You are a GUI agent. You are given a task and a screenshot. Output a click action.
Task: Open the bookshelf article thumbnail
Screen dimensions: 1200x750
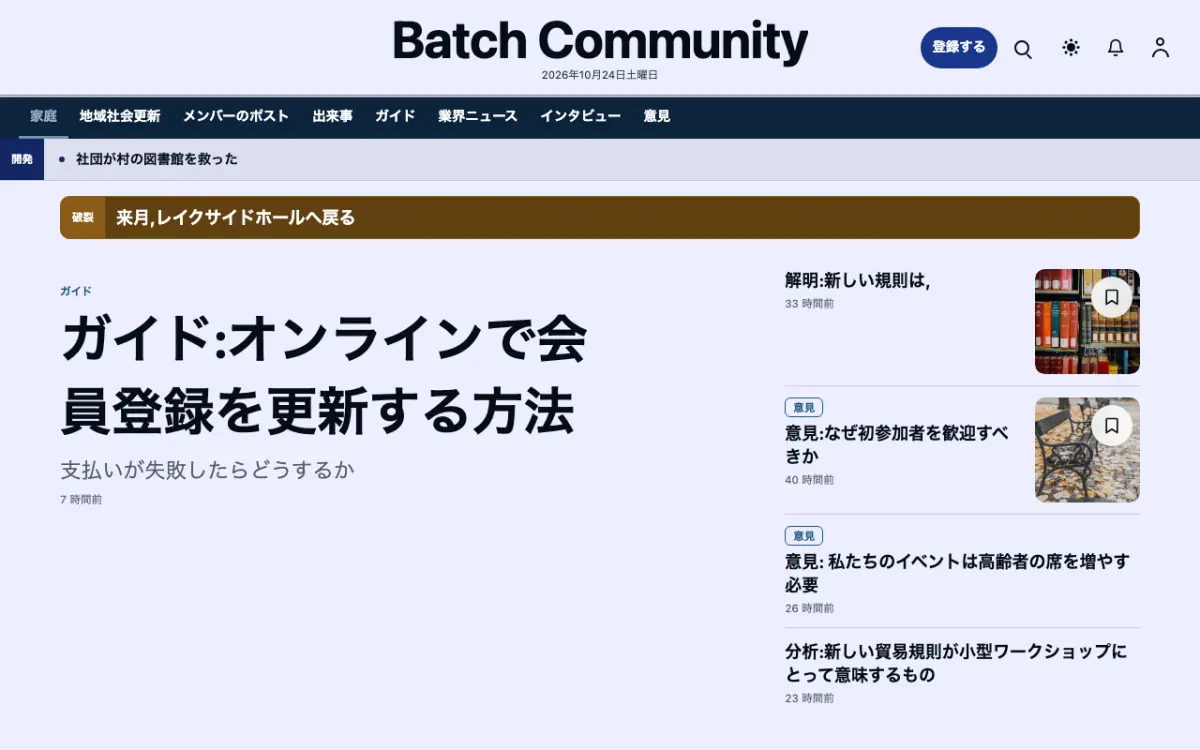coord(1087,321)
